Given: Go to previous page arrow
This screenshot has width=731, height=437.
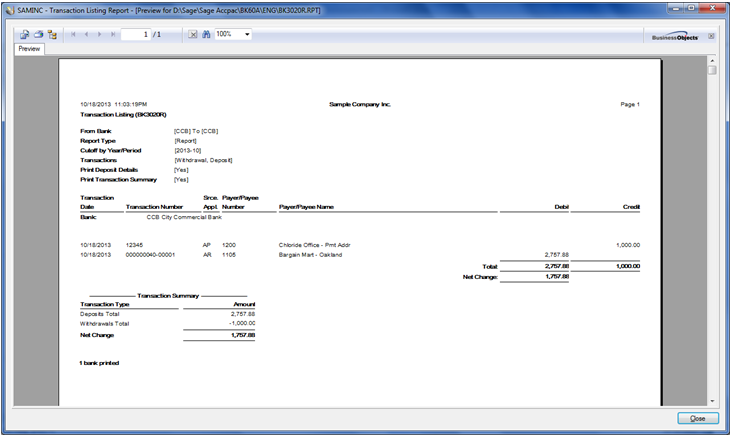Looking at the screenshot, I should [86, 34].
